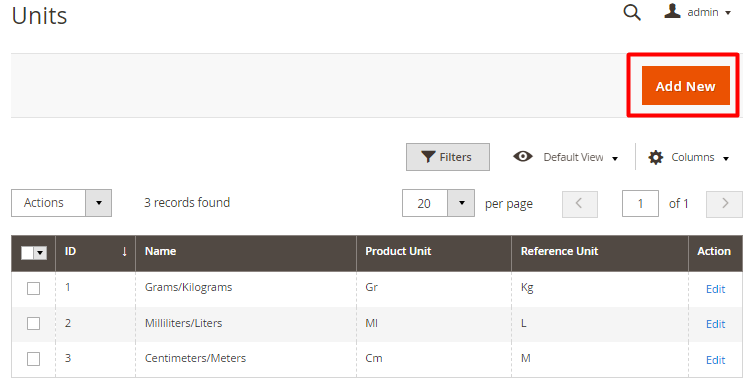
Task: Open the Actions dropdown
Action: point(61,203)
